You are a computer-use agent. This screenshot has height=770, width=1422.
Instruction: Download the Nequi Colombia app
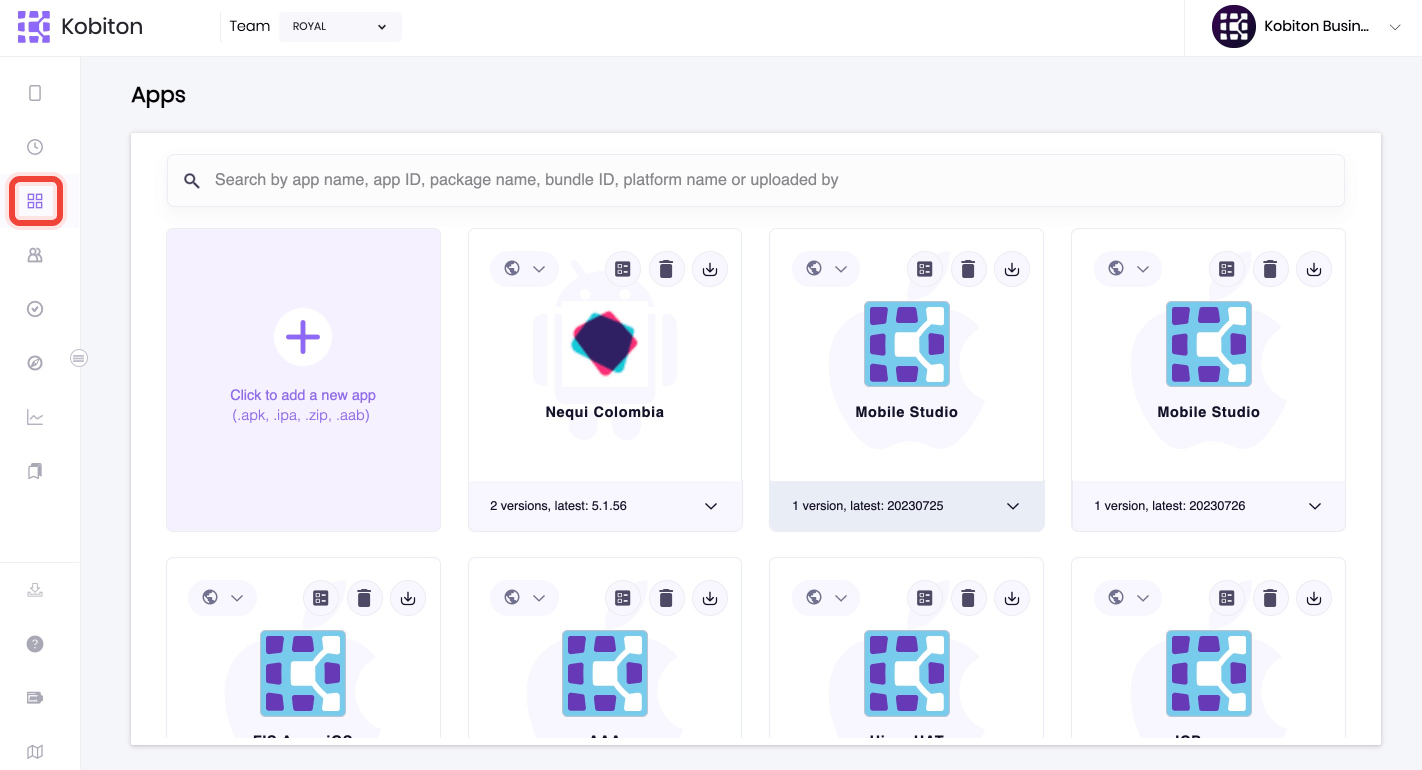[710, 269]
